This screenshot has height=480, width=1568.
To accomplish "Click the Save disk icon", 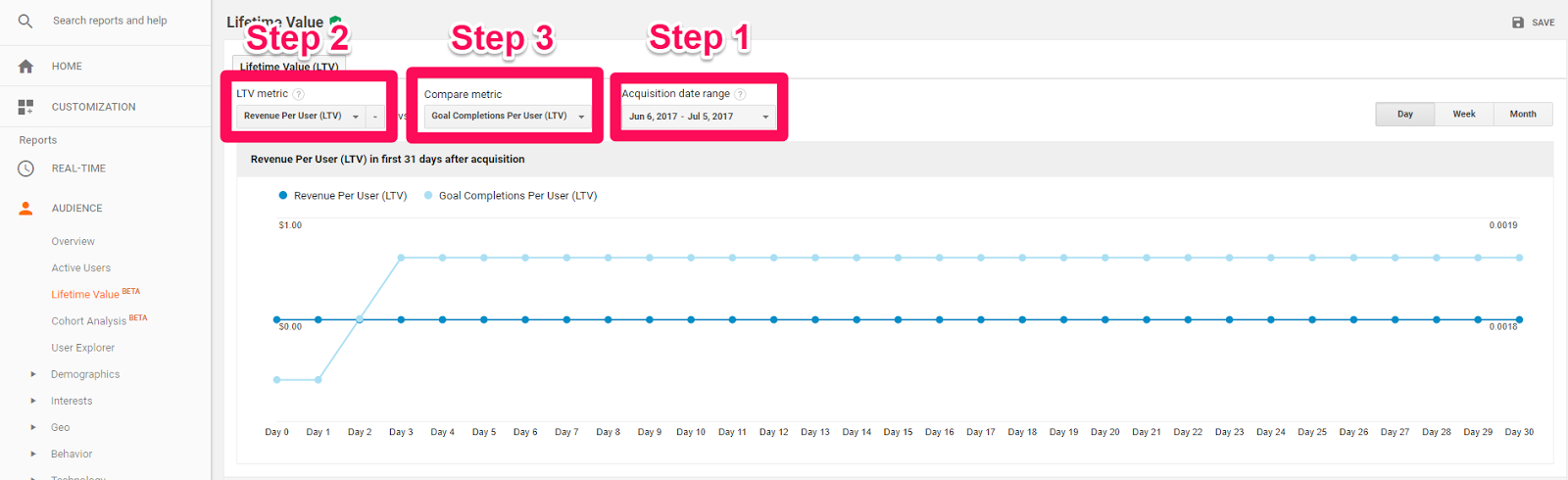I will click(1518, 23).
